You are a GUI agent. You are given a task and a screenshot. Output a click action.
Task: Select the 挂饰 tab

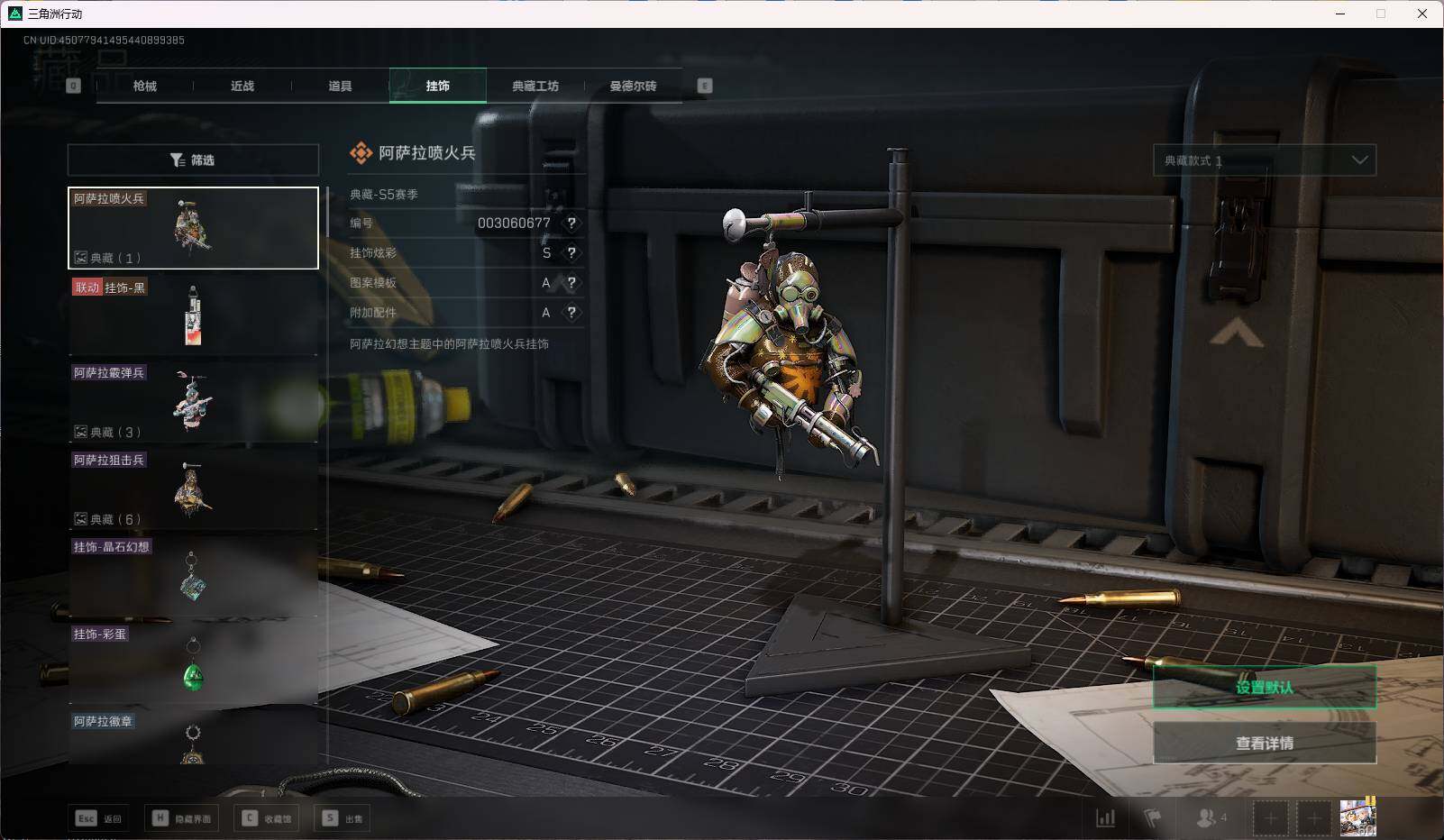(x=438, y=86)
